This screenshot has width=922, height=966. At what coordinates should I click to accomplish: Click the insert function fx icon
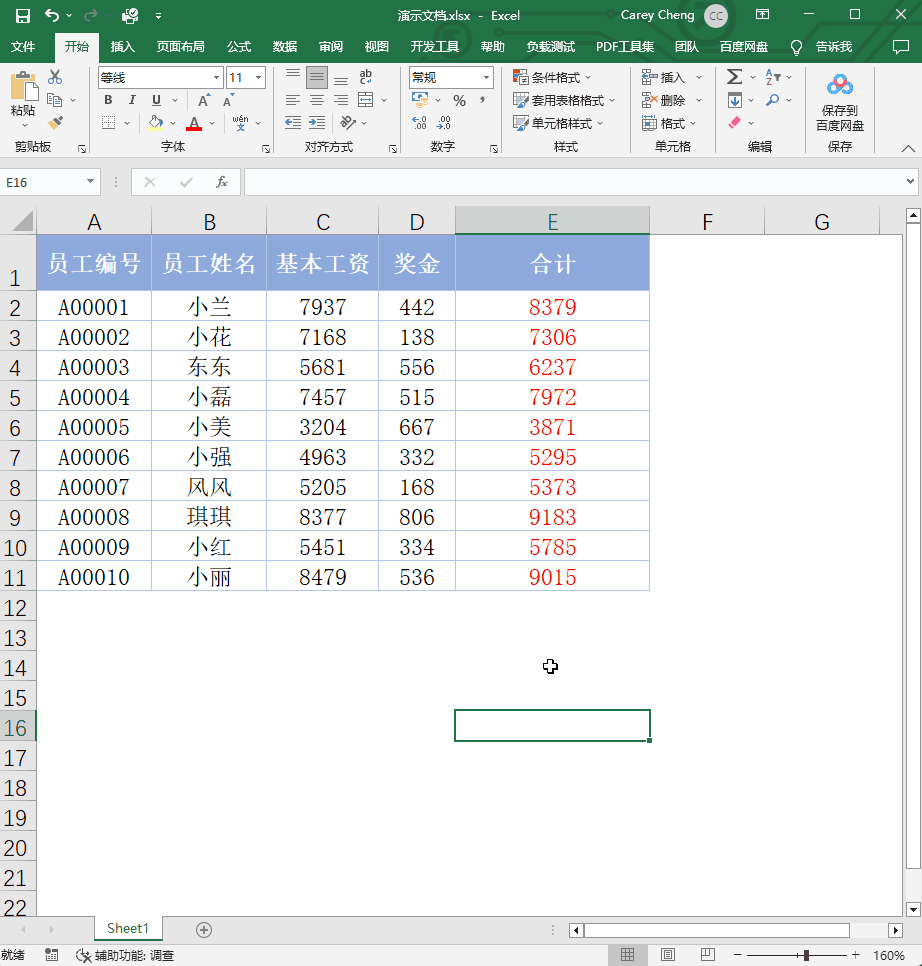coord(222,182)
